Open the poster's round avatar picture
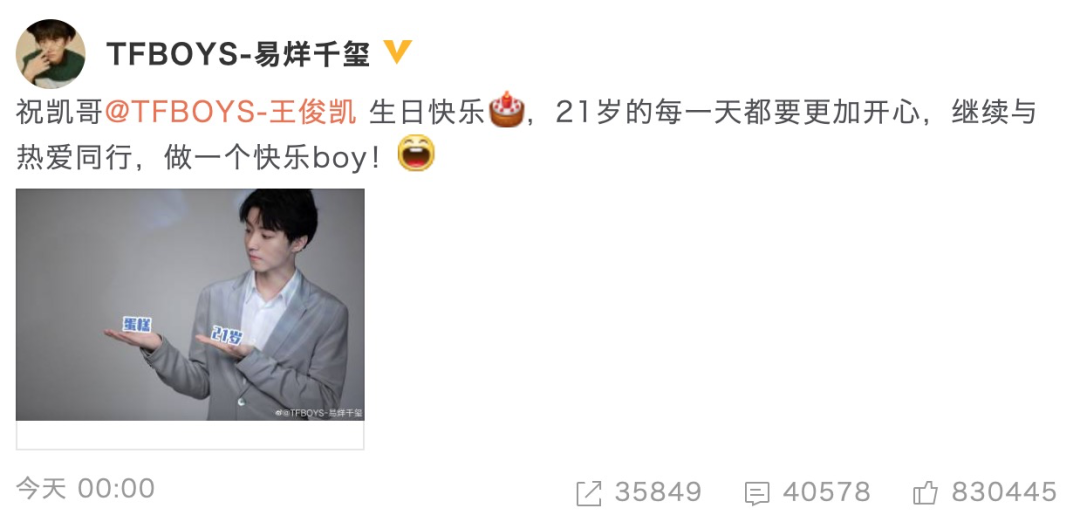This screenshot has height=522, width=1080. (51, 54)
